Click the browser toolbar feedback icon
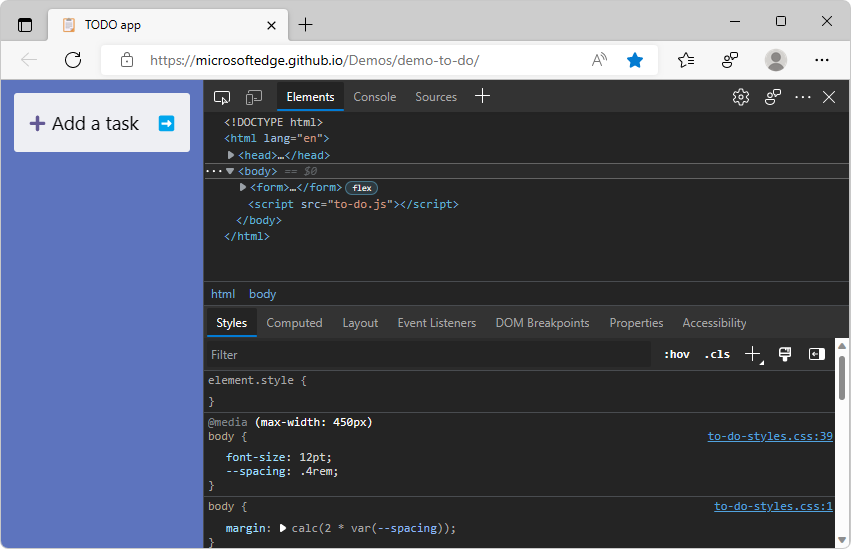Image resolution: width=851 pixels, height=549 pixels. pyautogui.click(x=730, y=60)
